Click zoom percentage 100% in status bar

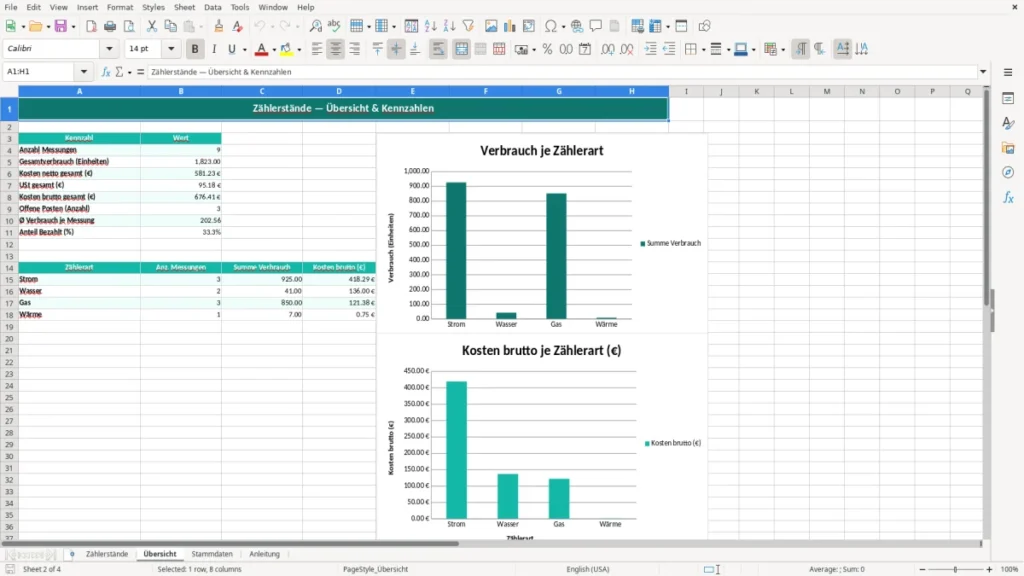point(1010,569)
